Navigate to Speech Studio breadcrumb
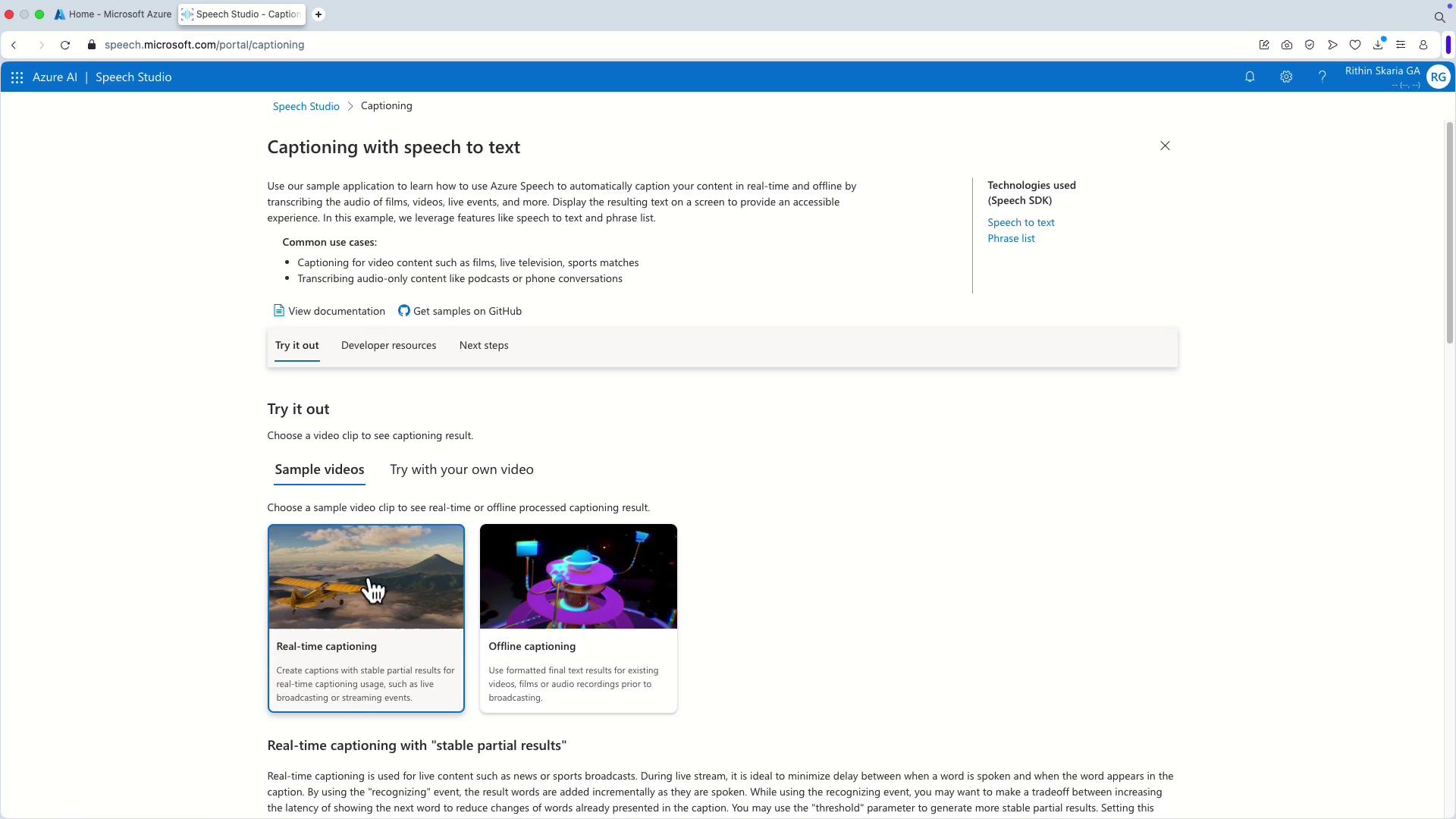This screenshot has width=1456, height=819. (x=306, y=107)
